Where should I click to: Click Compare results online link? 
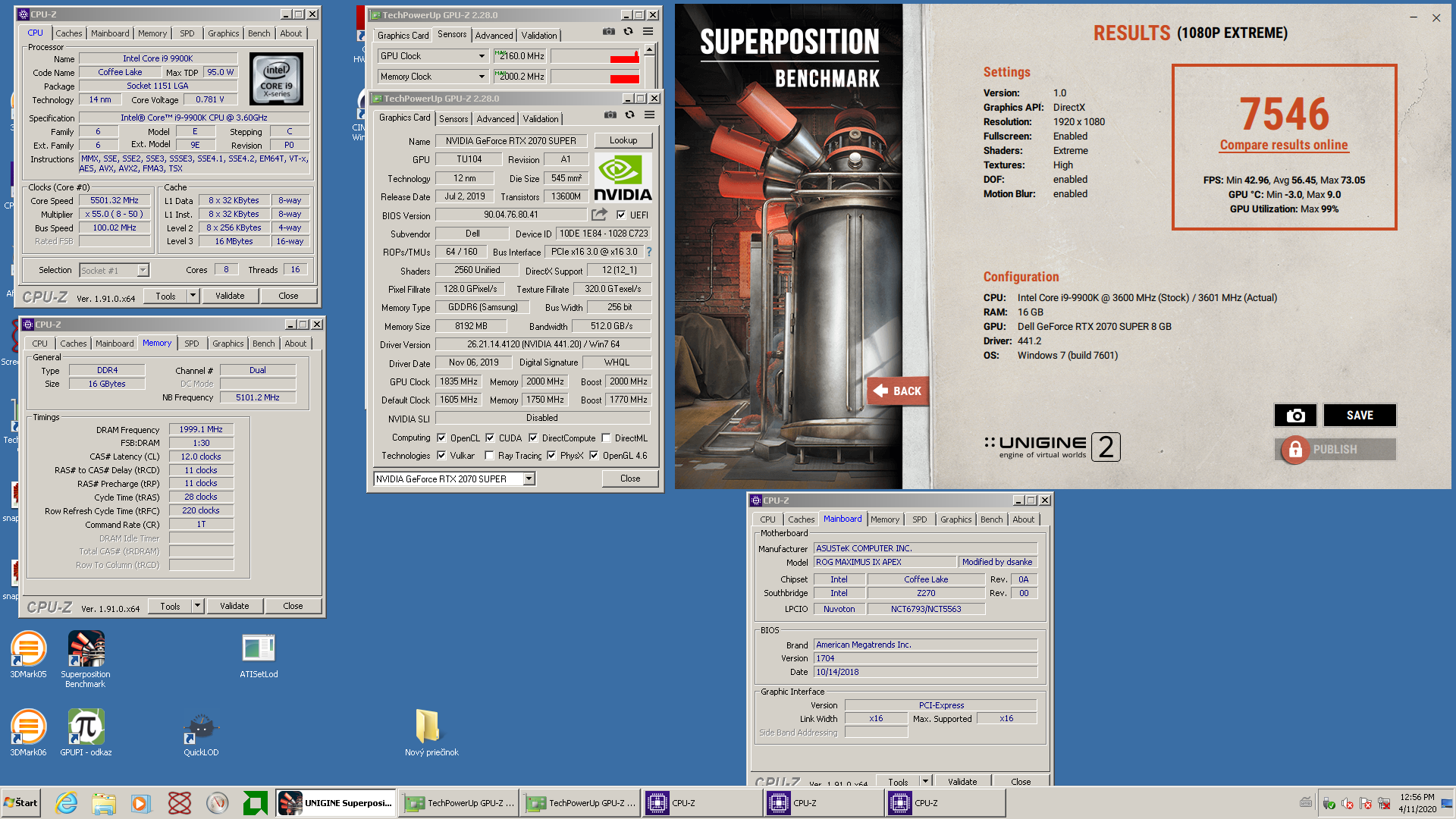tap(1283, 145)
